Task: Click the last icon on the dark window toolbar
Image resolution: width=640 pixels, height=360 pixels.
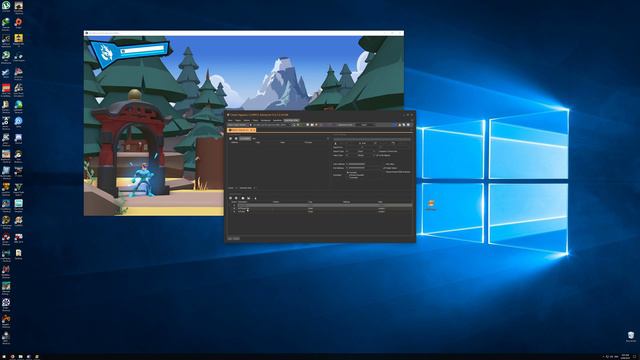Action: point(409,125)
